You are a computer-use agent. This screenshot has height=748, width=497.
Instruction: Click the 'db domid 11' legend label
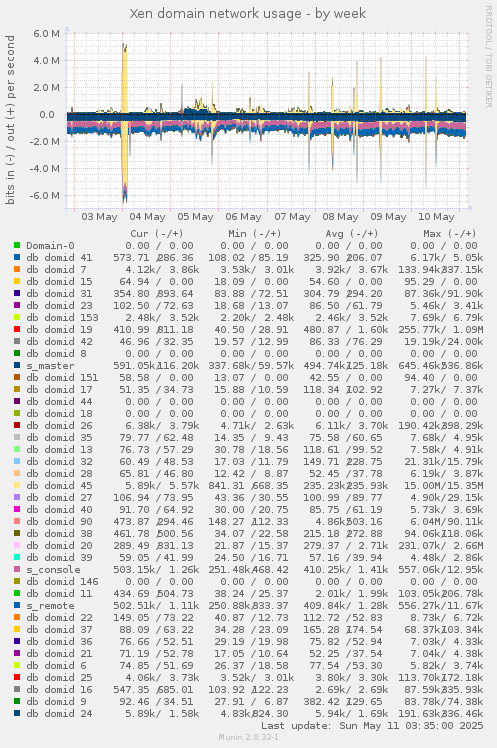[59, 593]
